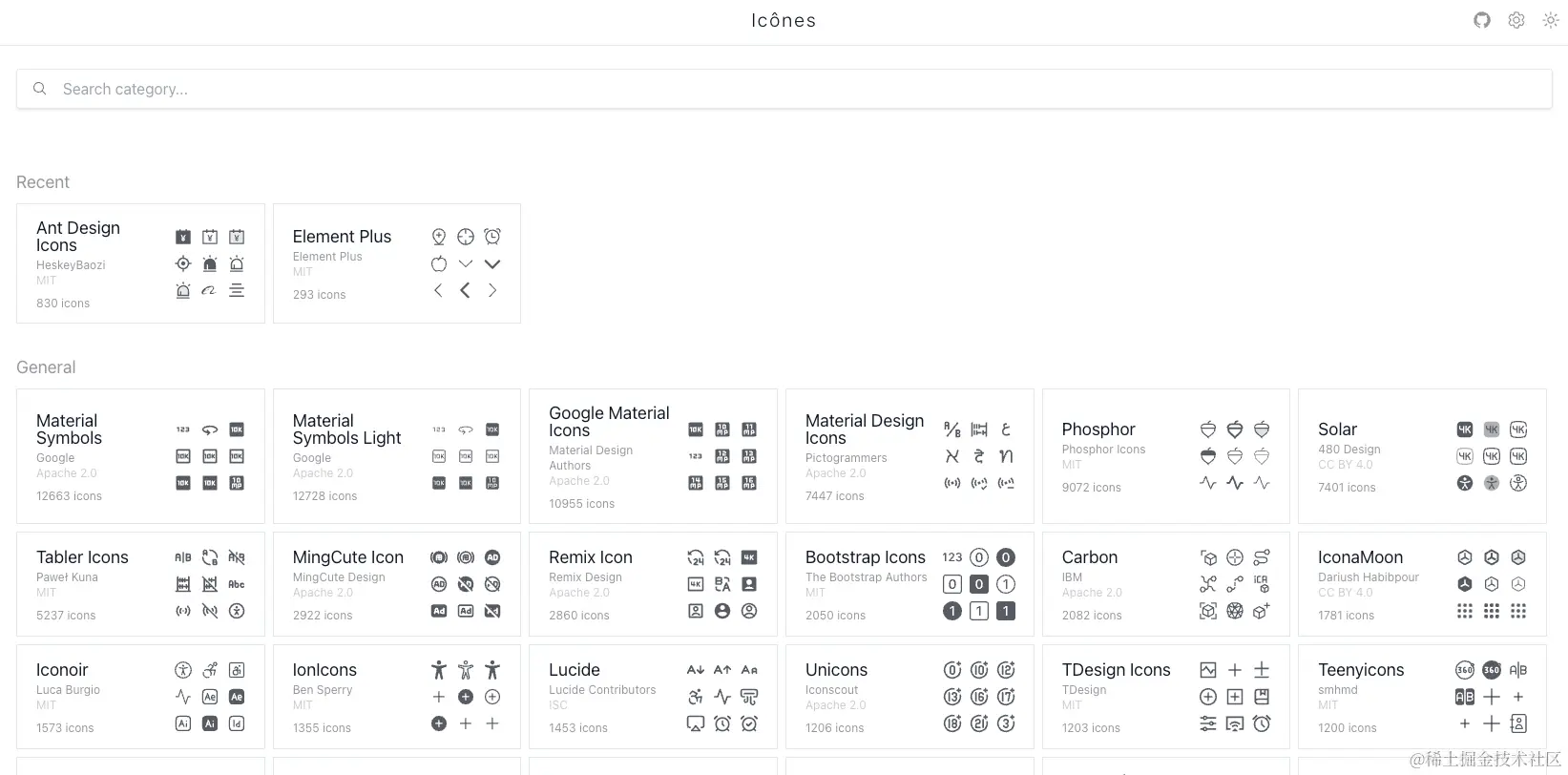Viewport: 1568px width, 775px height.
Task: Open the Carbon collection by IBM
Action: 1166,584
